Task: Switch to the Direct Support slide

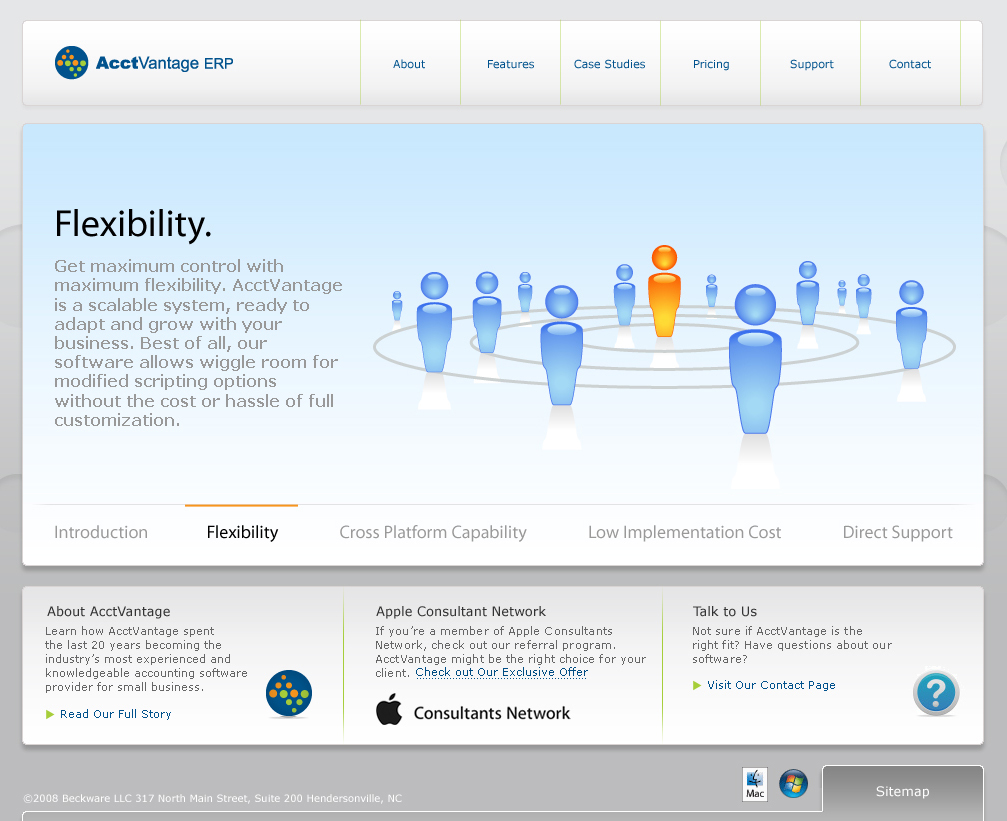Action: point(897,533)
